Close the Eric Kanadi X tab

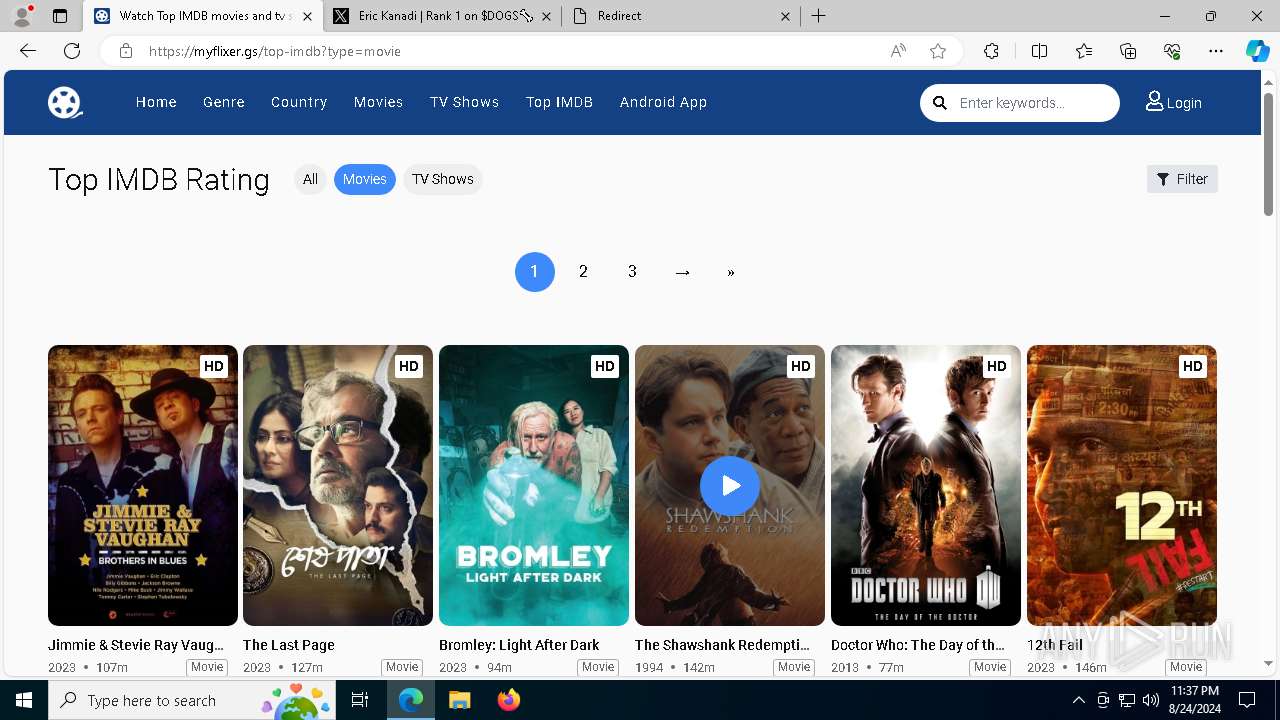tap(547, 16)
